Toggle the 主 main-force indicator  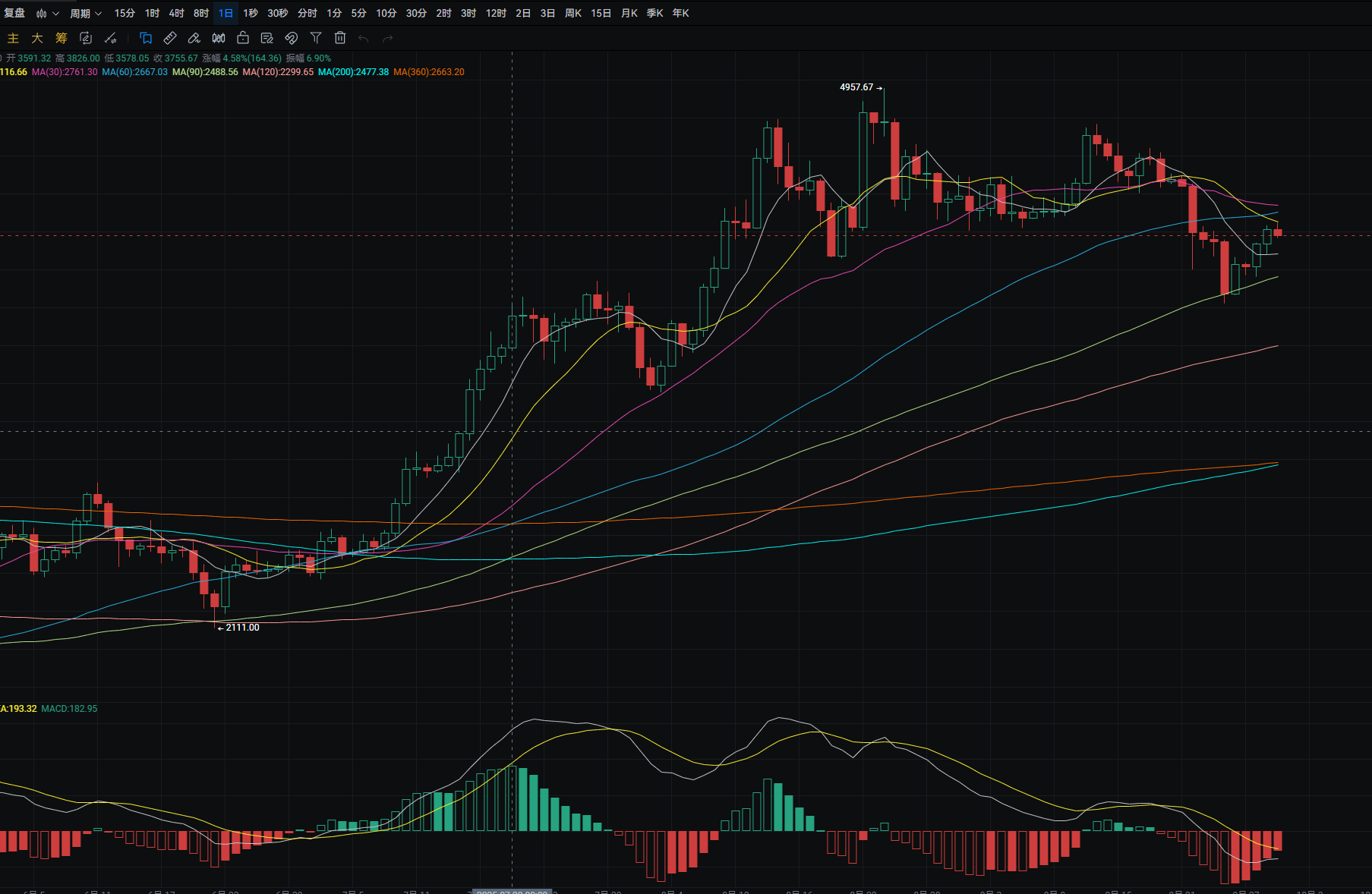[13, 38]
